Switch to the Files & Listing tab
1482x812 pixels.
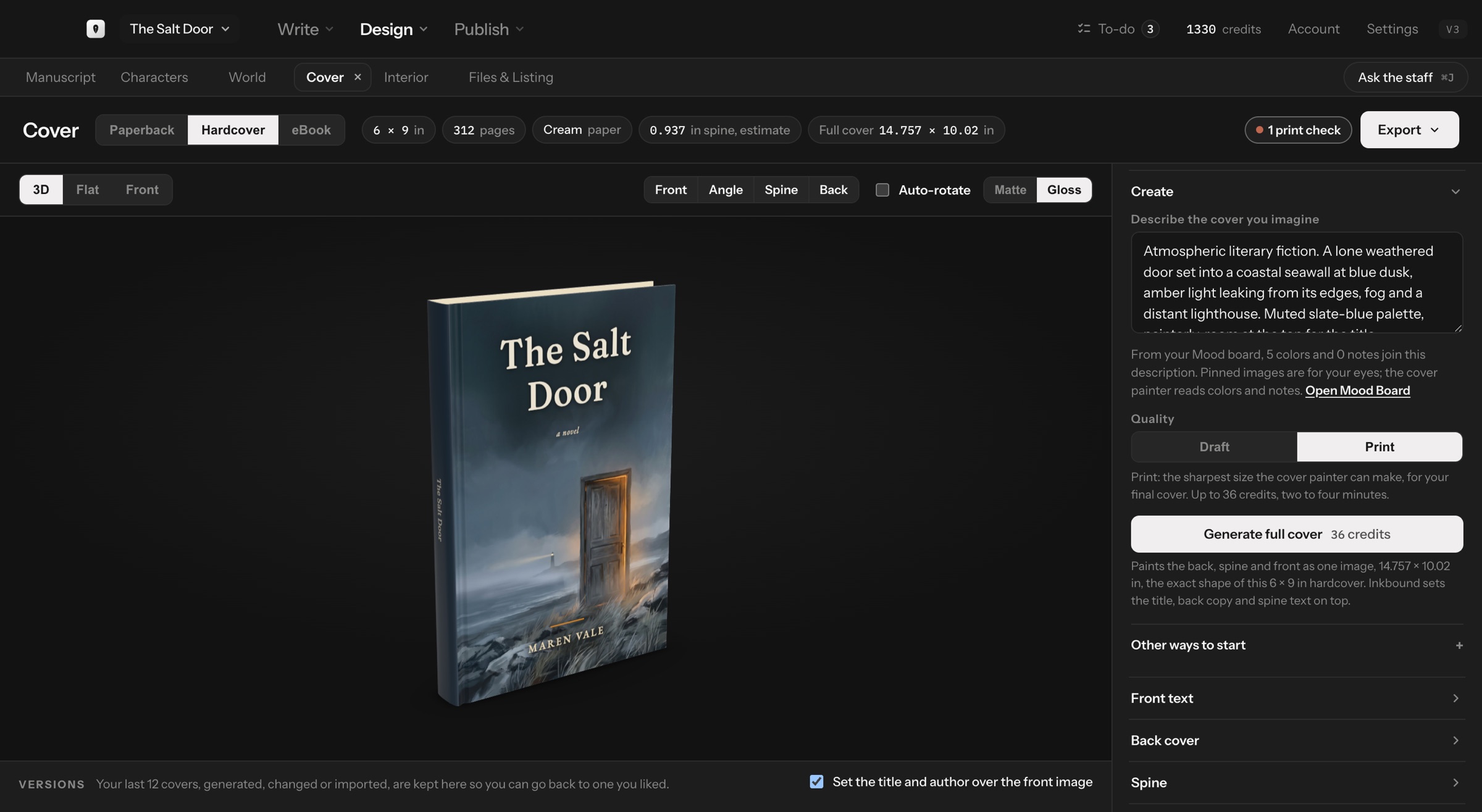tap(511, 77)
